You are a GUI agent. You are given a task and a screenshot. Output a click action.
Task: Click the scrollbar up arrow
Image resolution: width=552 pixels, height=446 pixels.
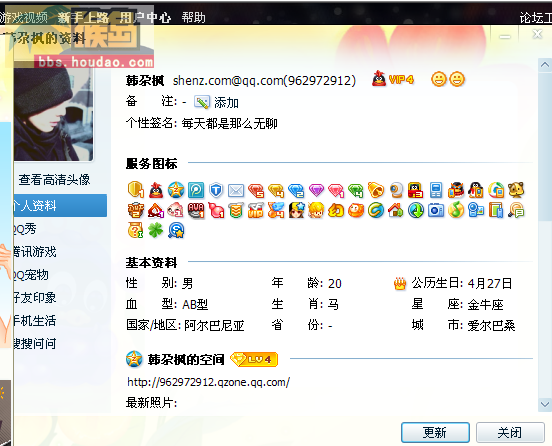tap(545, 65)
